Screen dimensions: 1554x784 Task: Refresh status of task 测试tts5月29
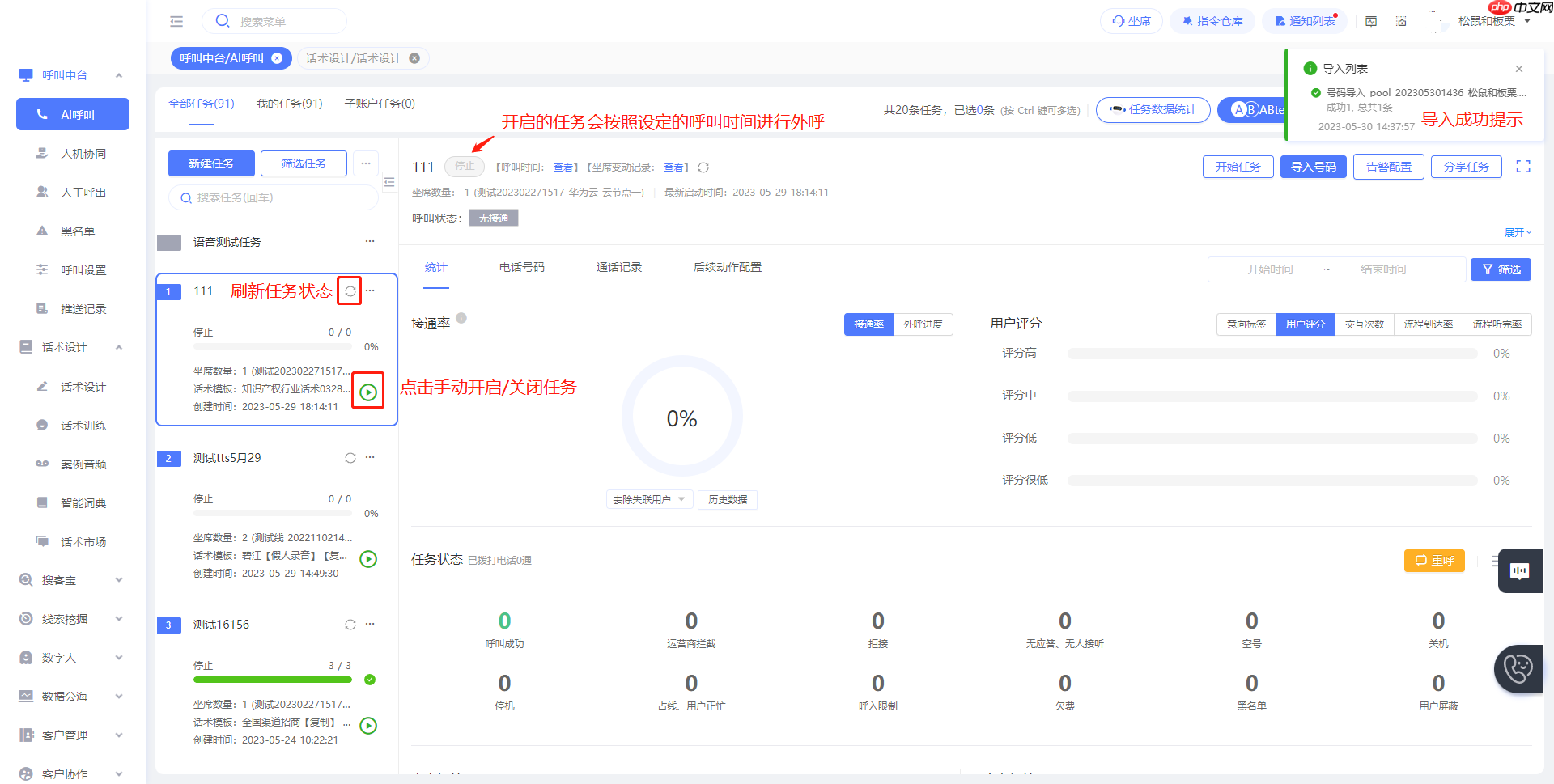click(350, 458)
